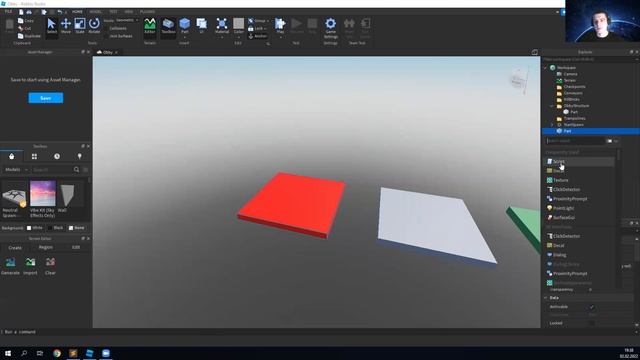The image size is (640, 360).
Task: Activate the Rotate tool
Action: (94, 27)
